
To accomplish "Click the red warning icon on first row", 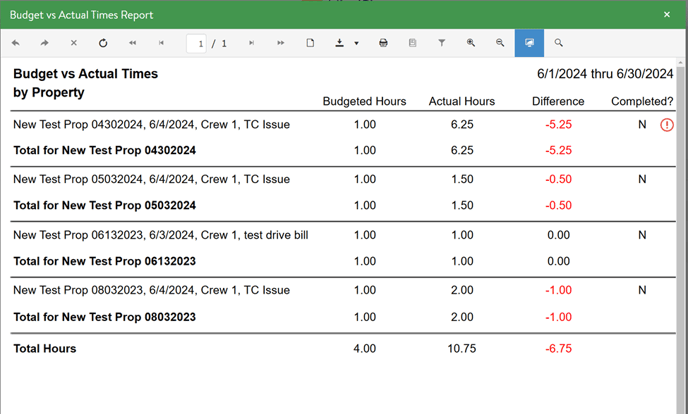I will (667, 125).
